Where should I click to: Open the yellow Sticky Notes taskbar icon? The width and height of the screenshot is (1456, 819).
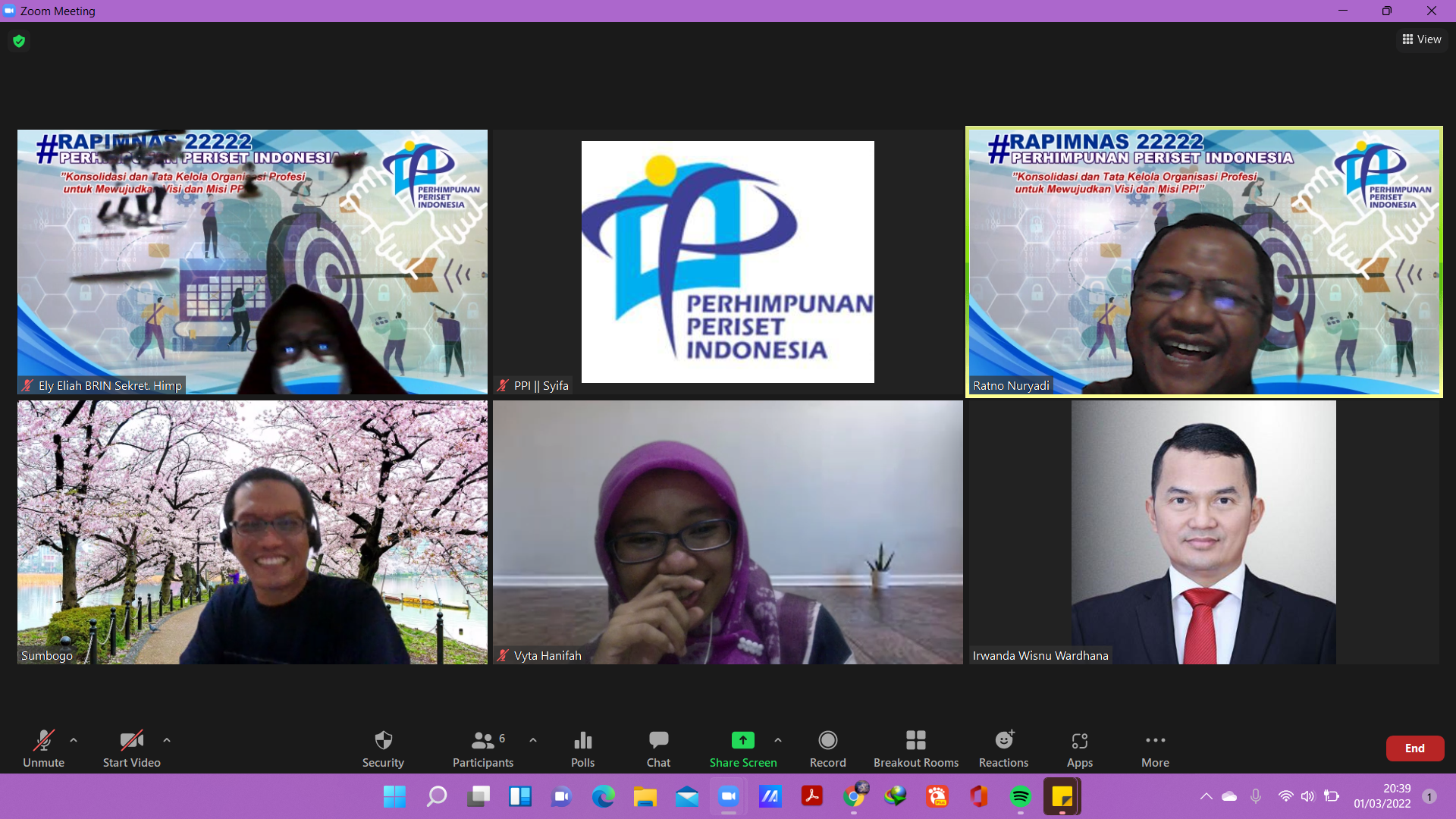[x=1062, y=796]
